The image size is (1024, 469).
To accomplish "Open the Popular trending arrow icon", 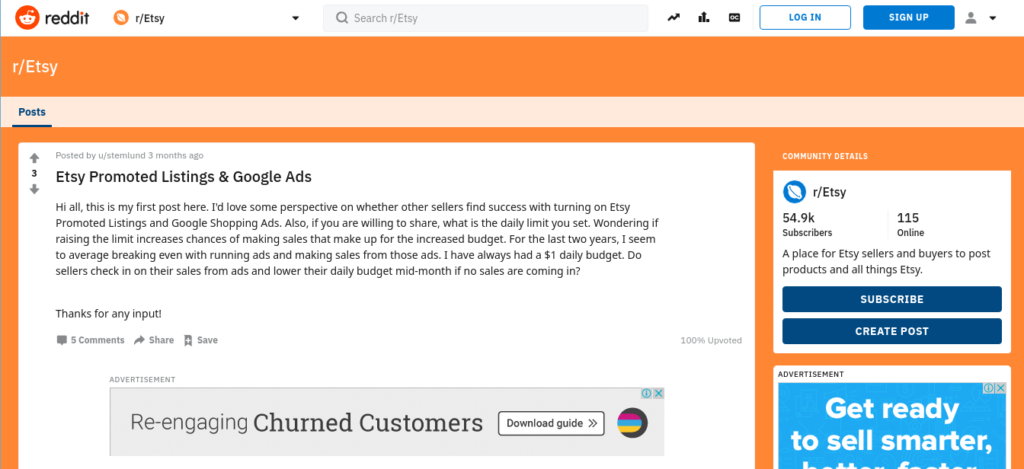I will pos(673,18).
